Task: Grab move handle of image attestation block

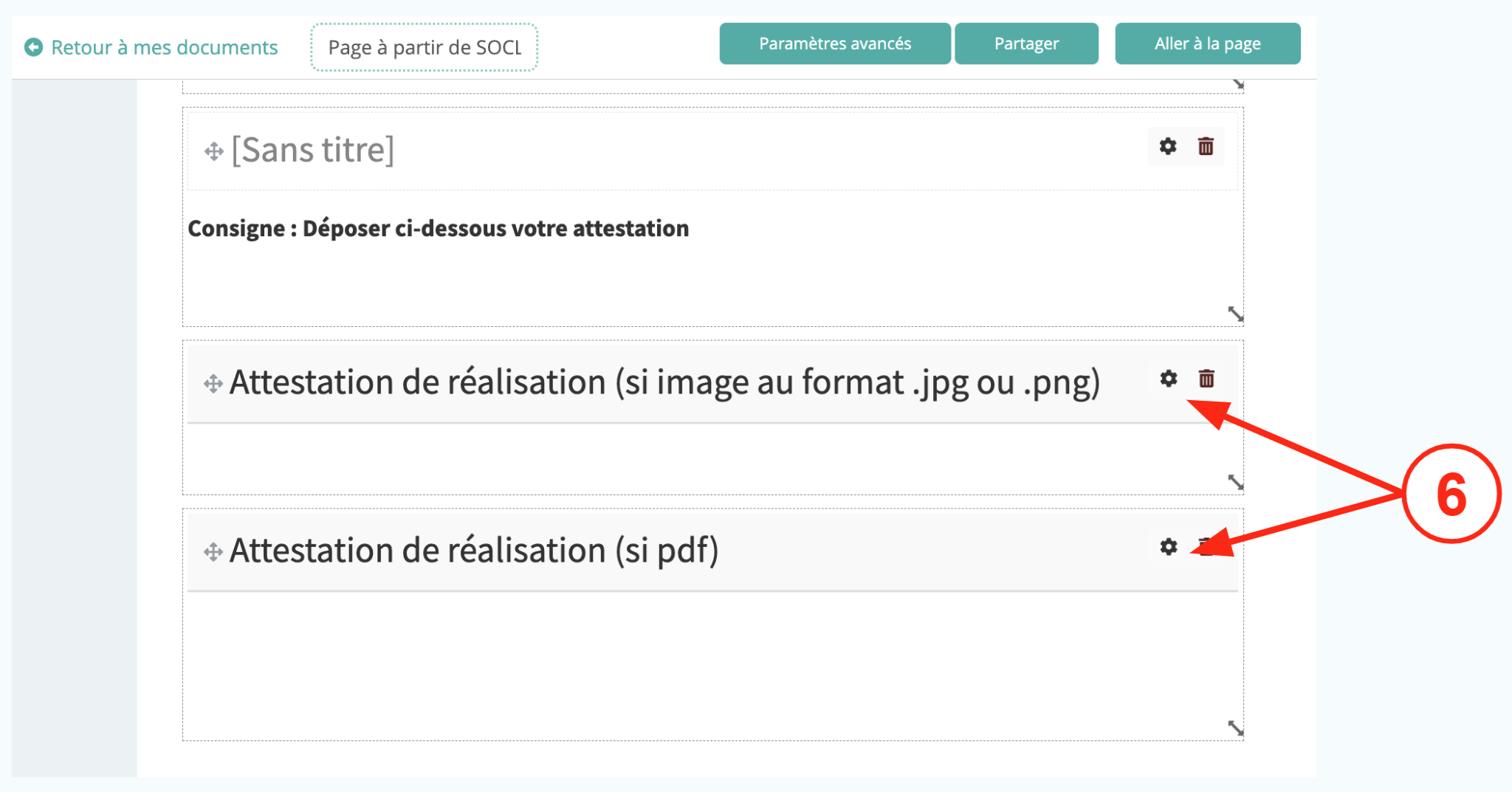Action: (x=213, y=384)
